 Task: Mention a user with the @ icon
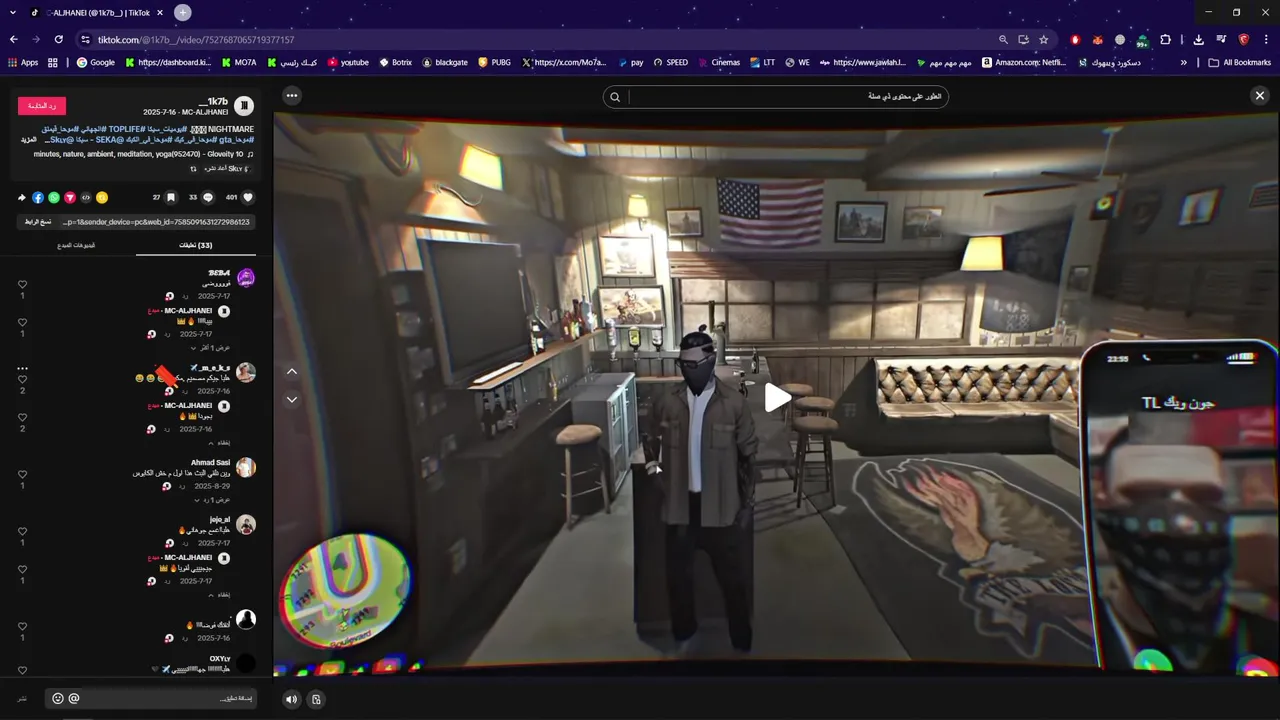tap(74, 699)
